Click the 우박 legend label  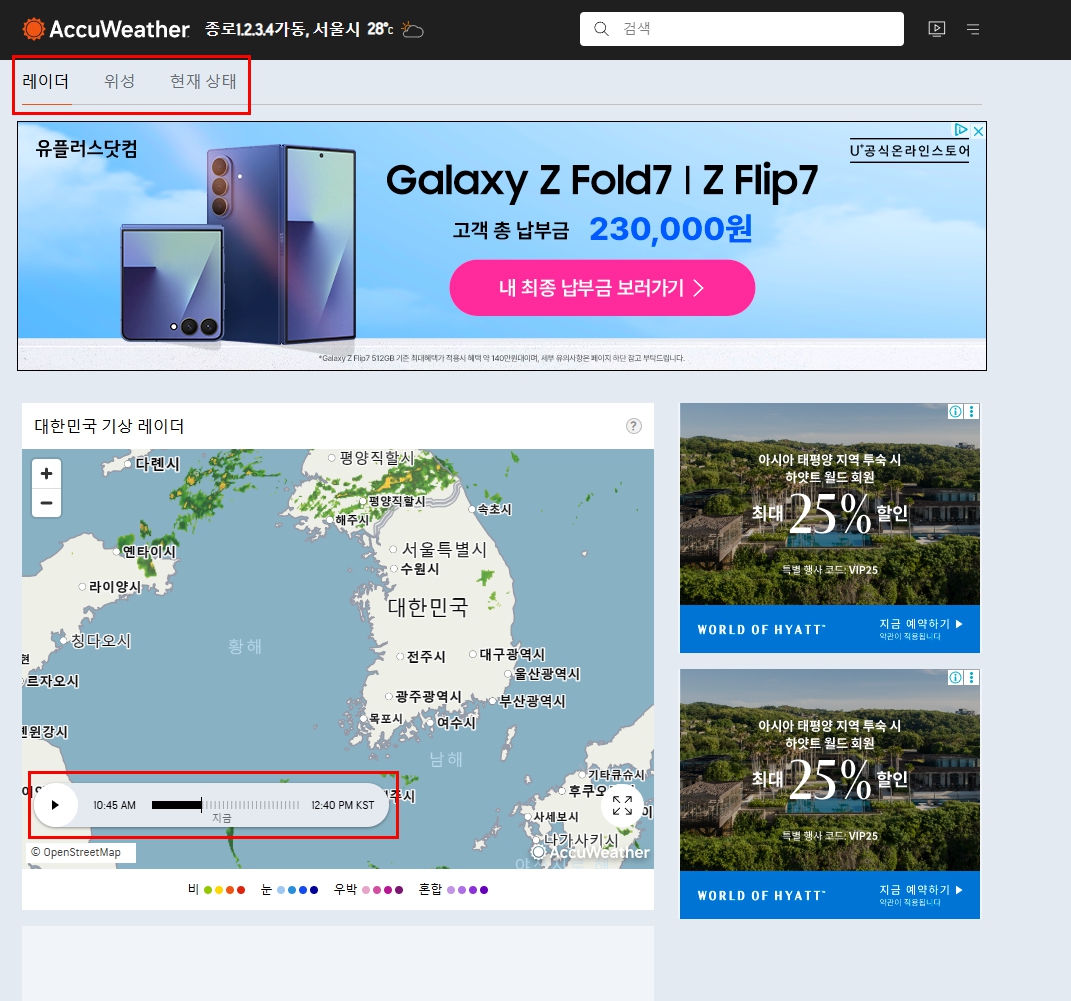[x=345, y=889]
